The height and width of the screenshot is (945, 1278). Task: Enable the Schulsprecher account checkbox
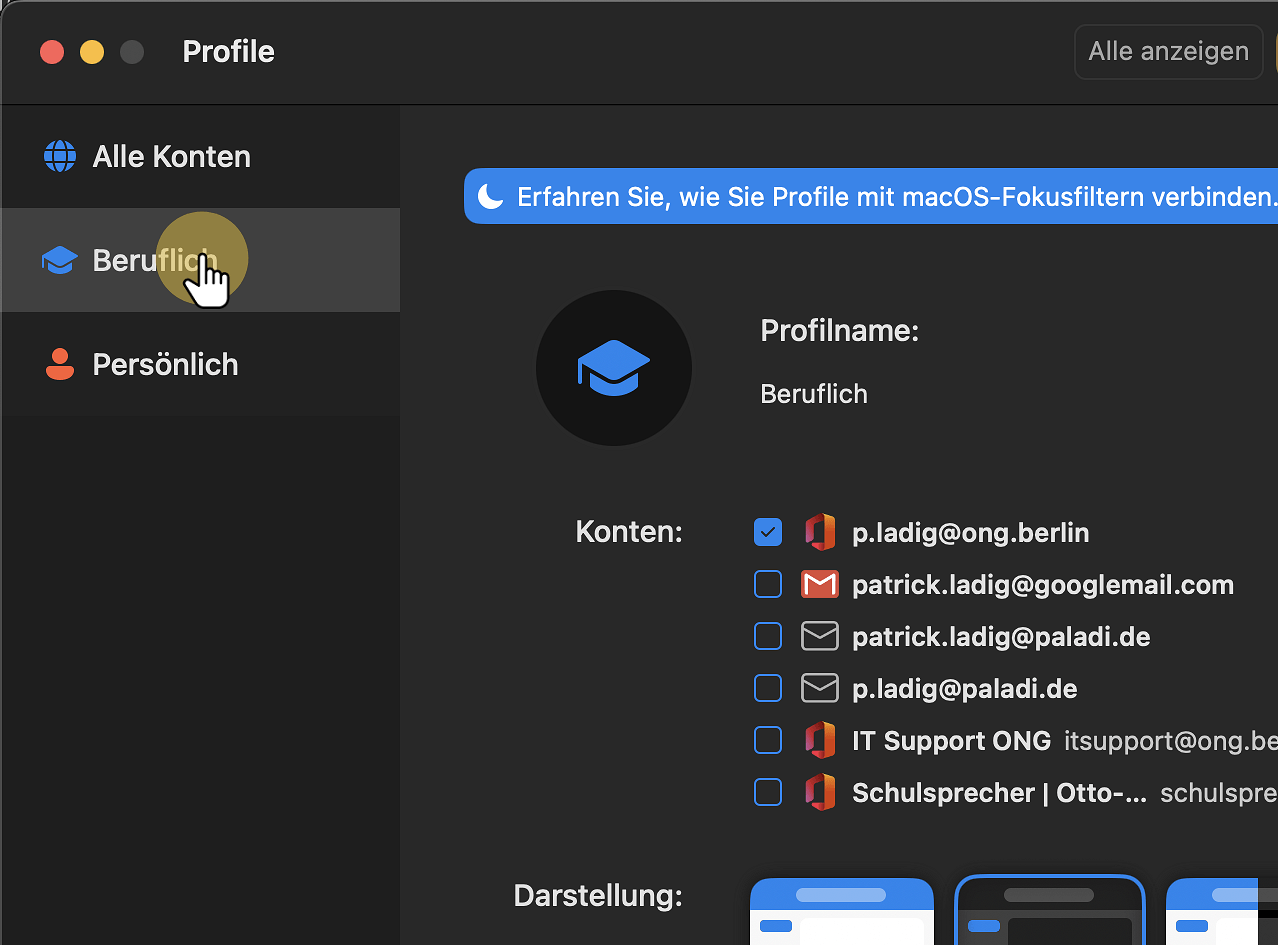coord(768,792)
